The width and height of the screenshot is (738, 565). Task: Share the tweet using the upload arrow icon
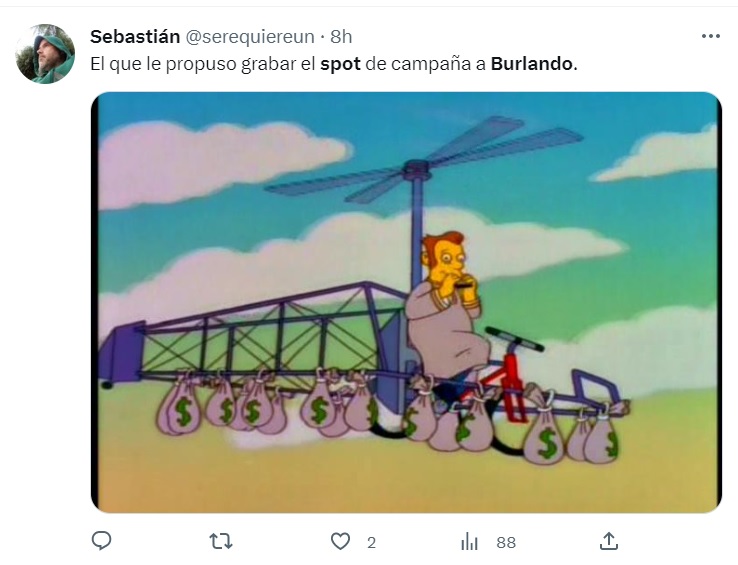coord(609,541)
